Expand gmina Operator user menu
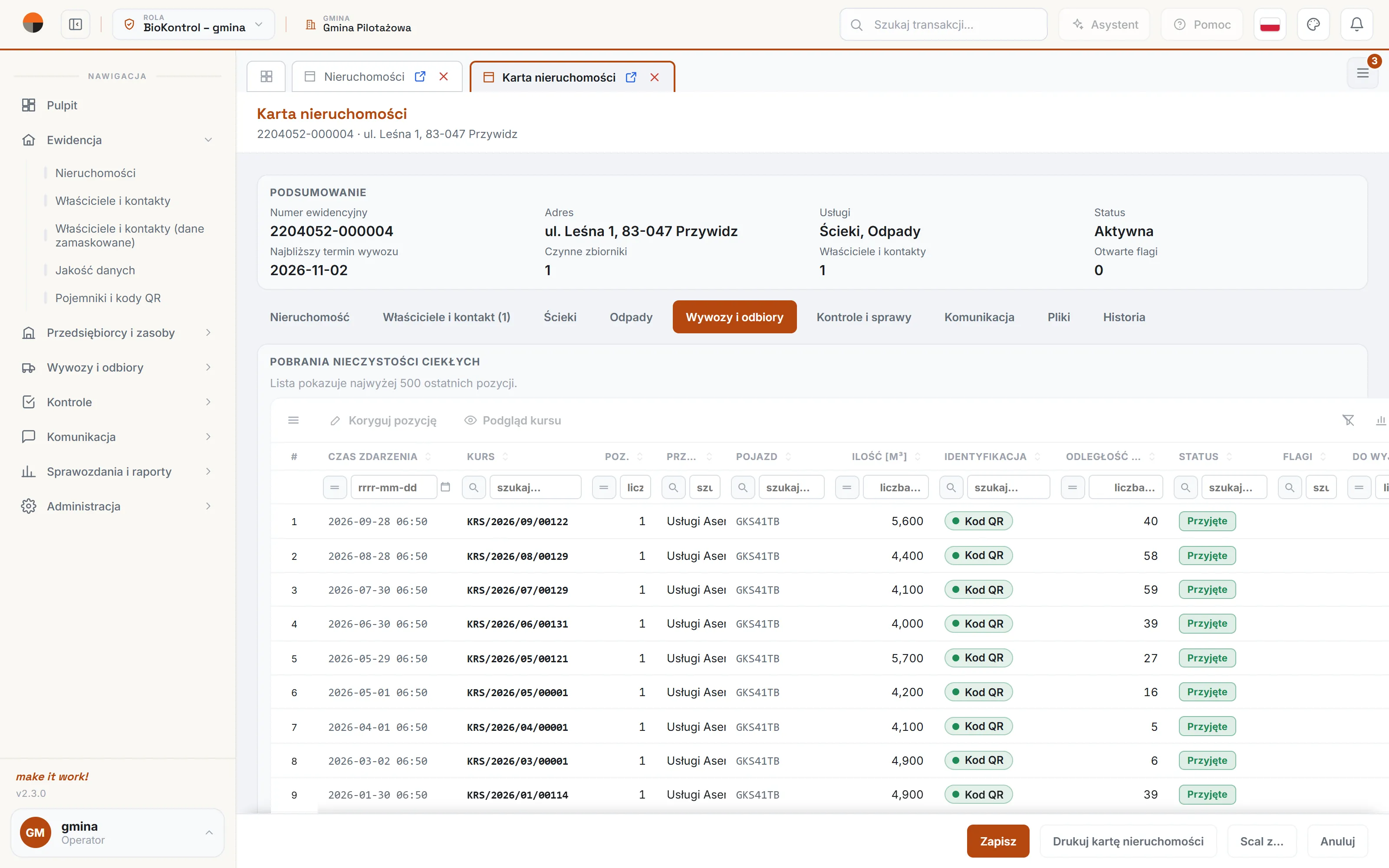The image size is (1389, 868). [117, 832]
